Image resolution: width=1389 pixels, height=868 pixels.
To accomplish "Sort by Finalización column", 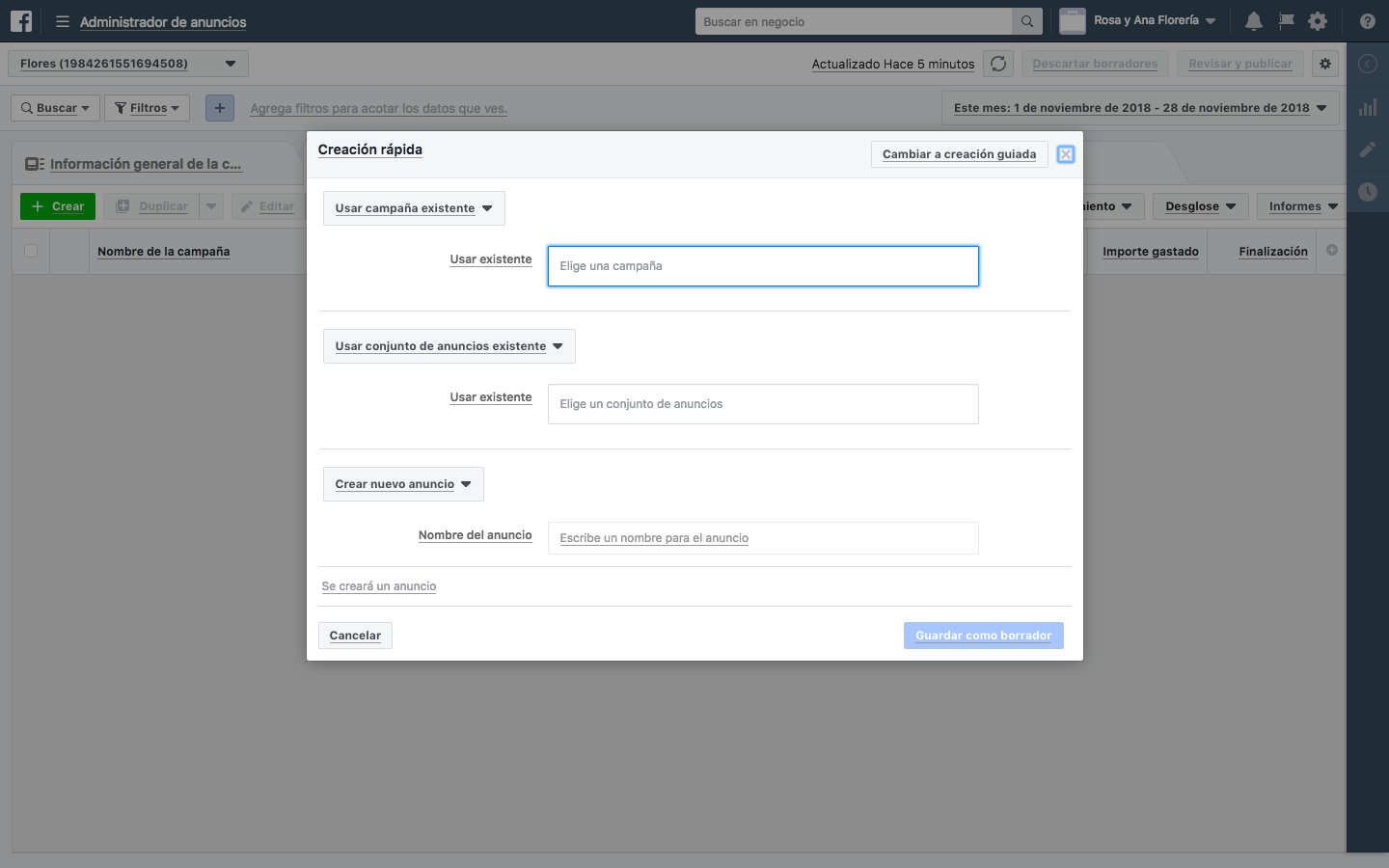I will [x=1273, y=252].
